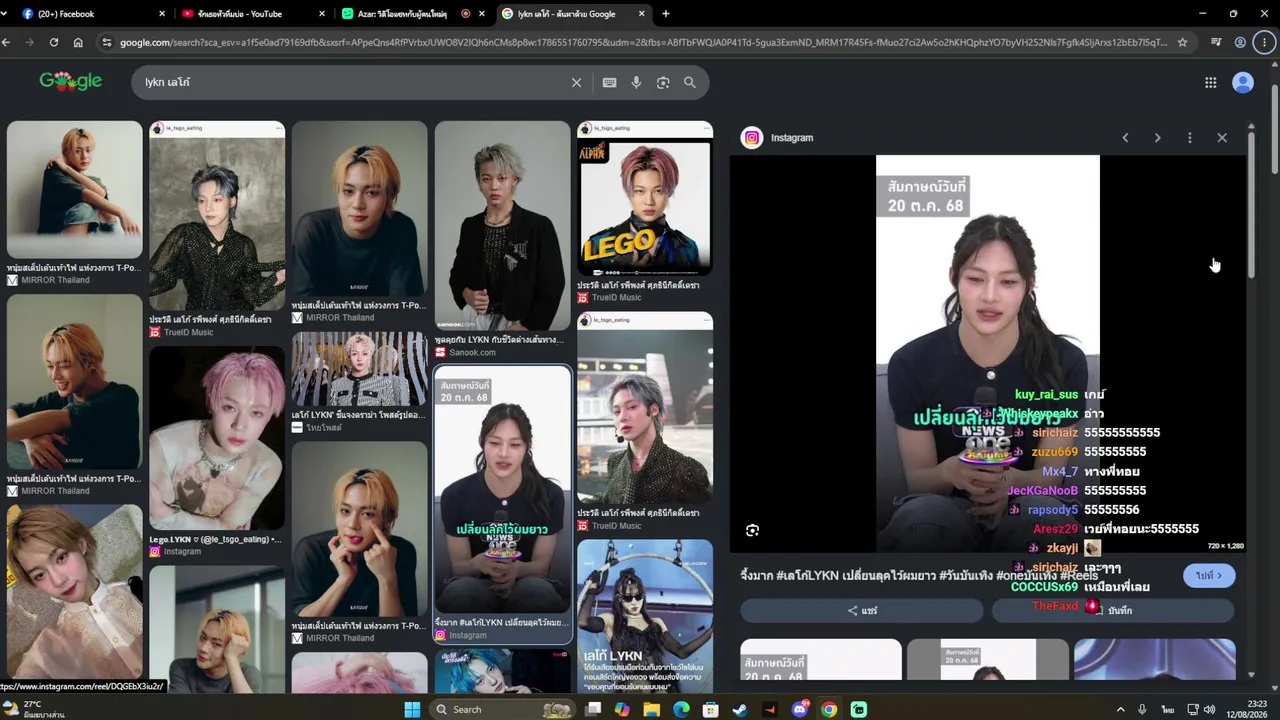Open the Sanook.com black blazer thumbnail
Viewport: 1280px width, 720px height.
coord(502,225)
